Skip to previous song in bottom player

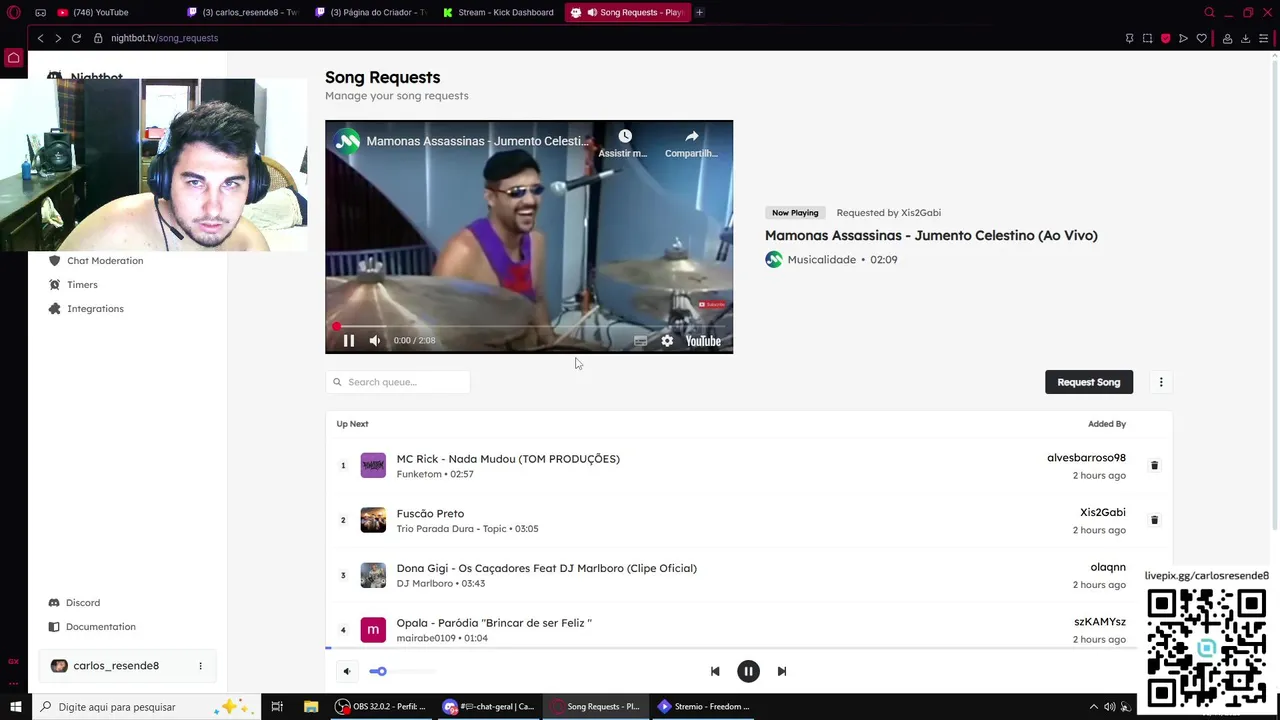[x=715, y=672]
